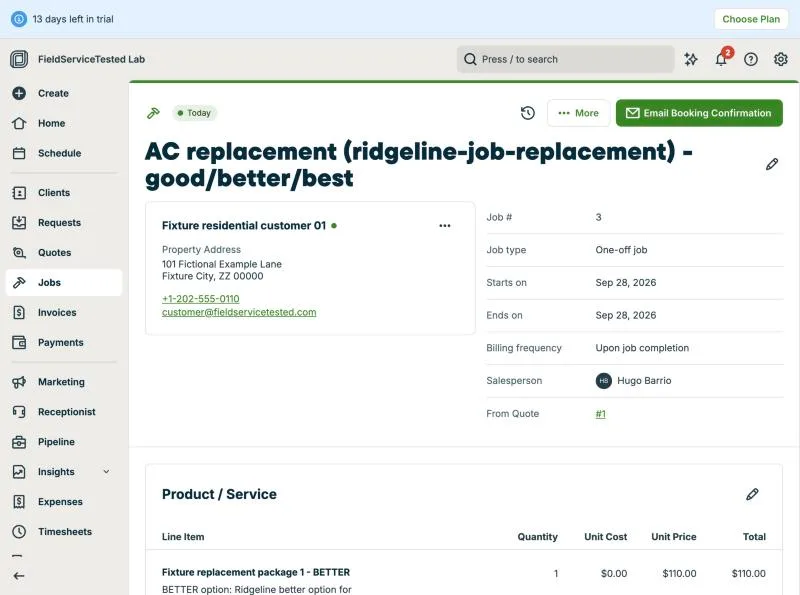This screenshot has height=595, width=800.
Task: Click the Today status badge
Action: [194, 113]
